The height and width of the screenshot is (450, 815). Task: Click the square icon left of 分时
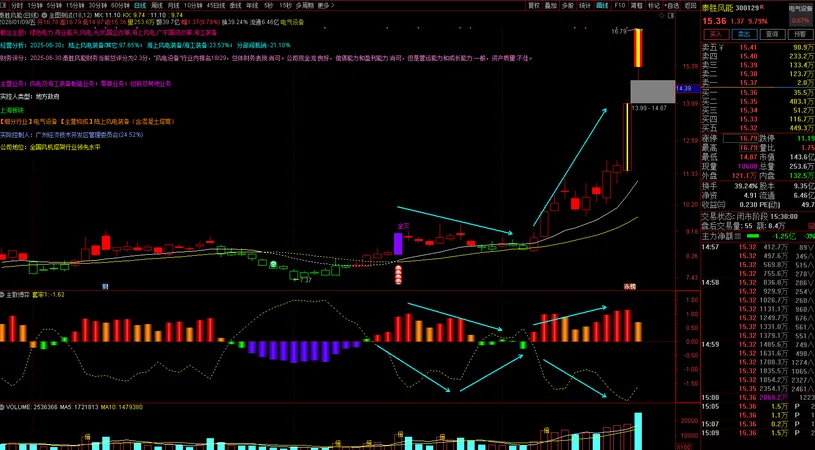click(4, 5)
